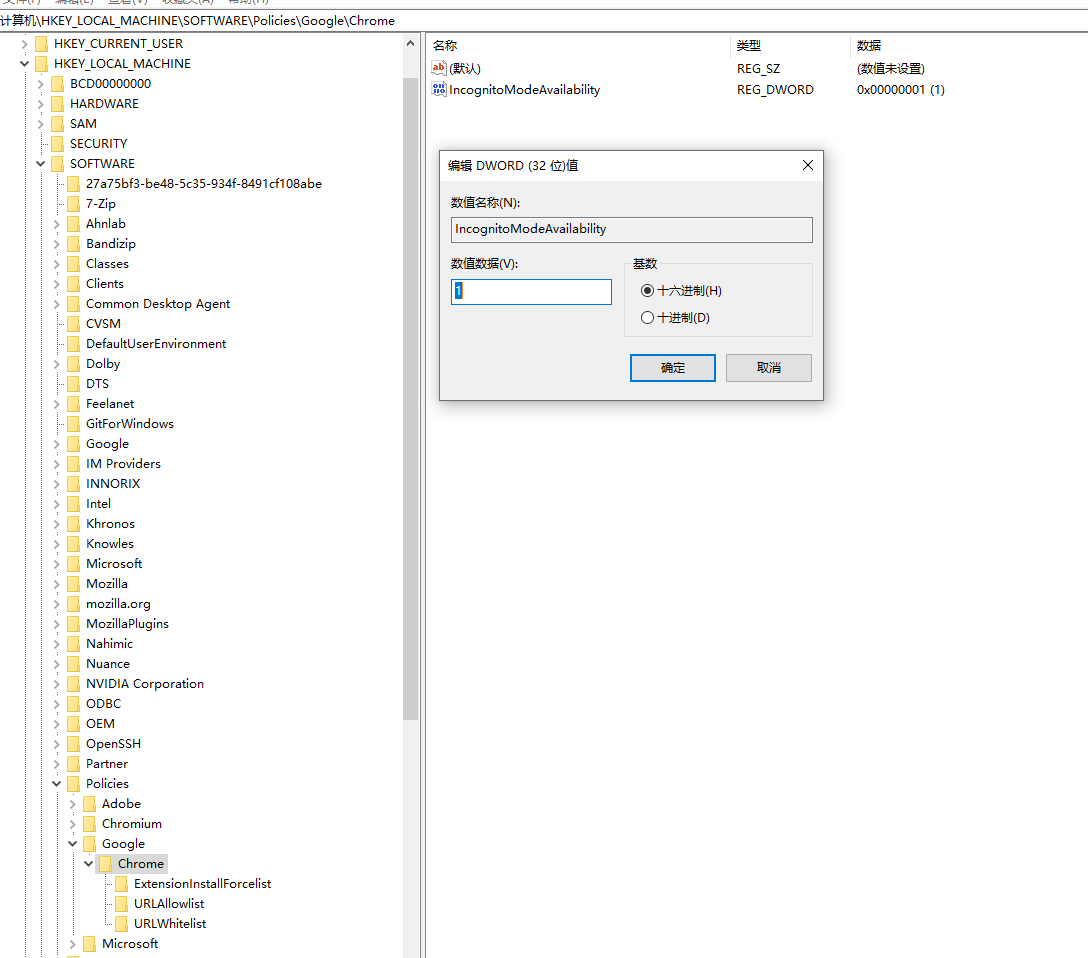Click the folder icon of the 27a75bf3 GUID key
The width and height of the screenshot is (1088, 958).
(74, 184)
